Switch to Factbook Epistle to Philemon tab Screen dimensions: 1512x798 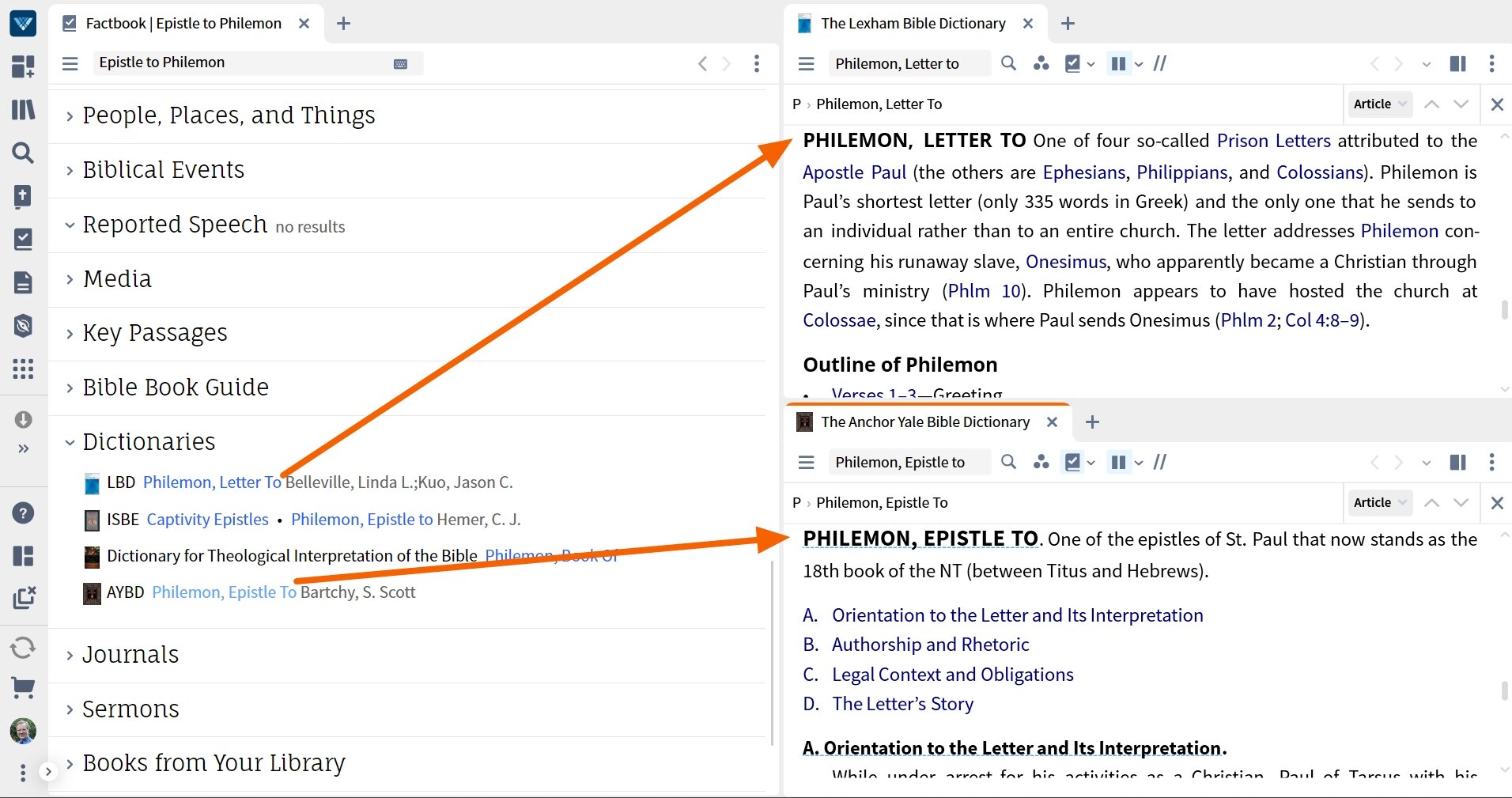tap(183, 24)
